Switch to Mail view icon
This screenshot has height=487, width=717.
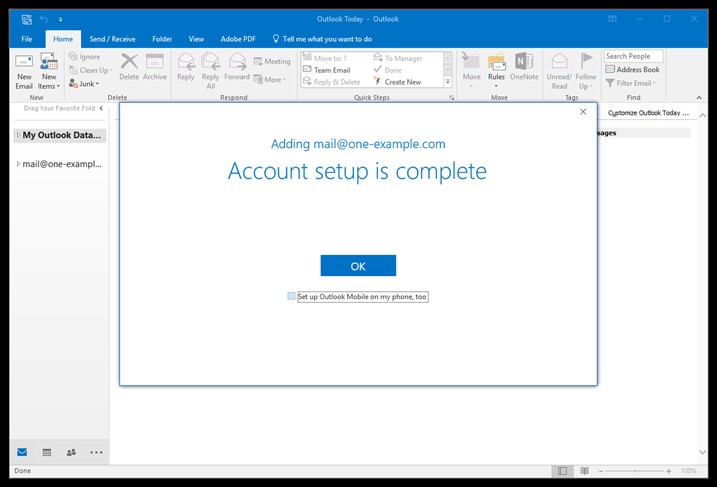click(22, 452)
